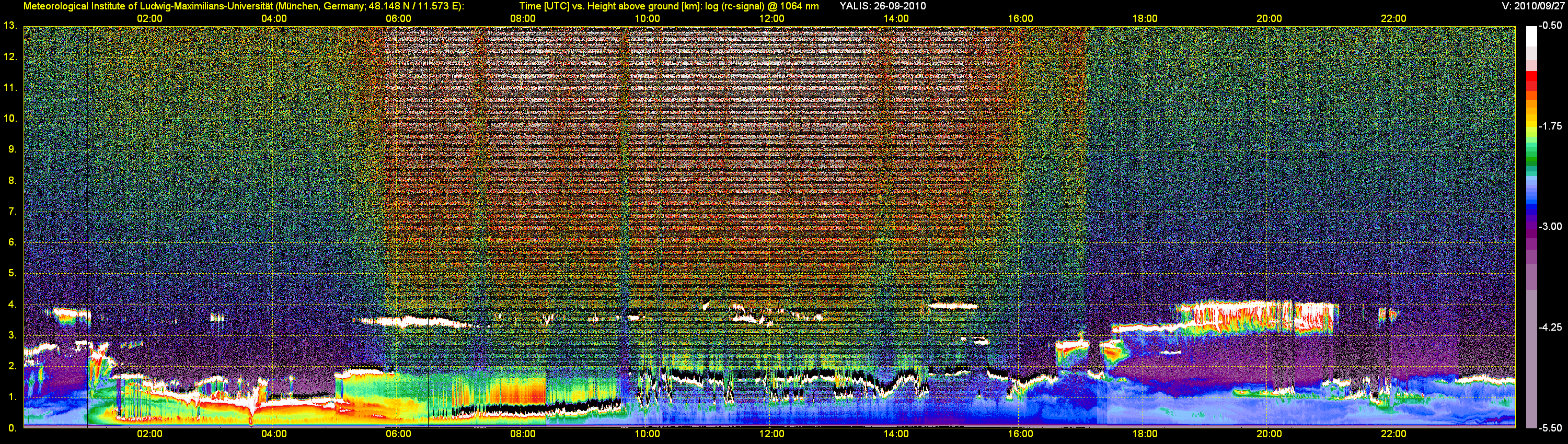Screen dimensions: 1568x444
Task: Click the 12:00 label on the top time axis
Action: click(x=771, y=18)
